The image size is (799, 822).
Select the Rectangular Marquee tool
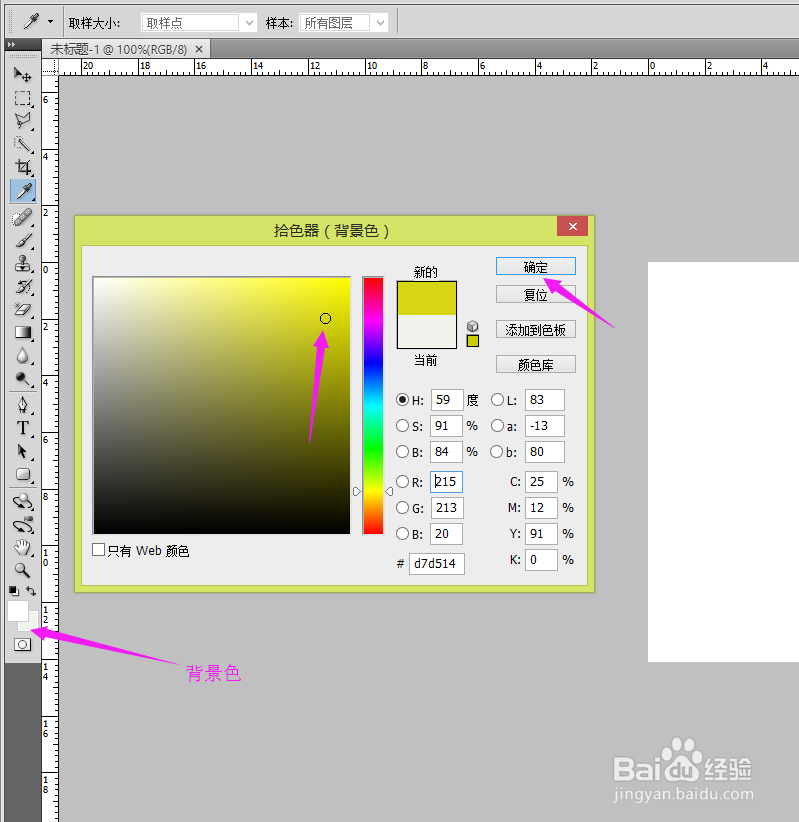pos(23,98)
